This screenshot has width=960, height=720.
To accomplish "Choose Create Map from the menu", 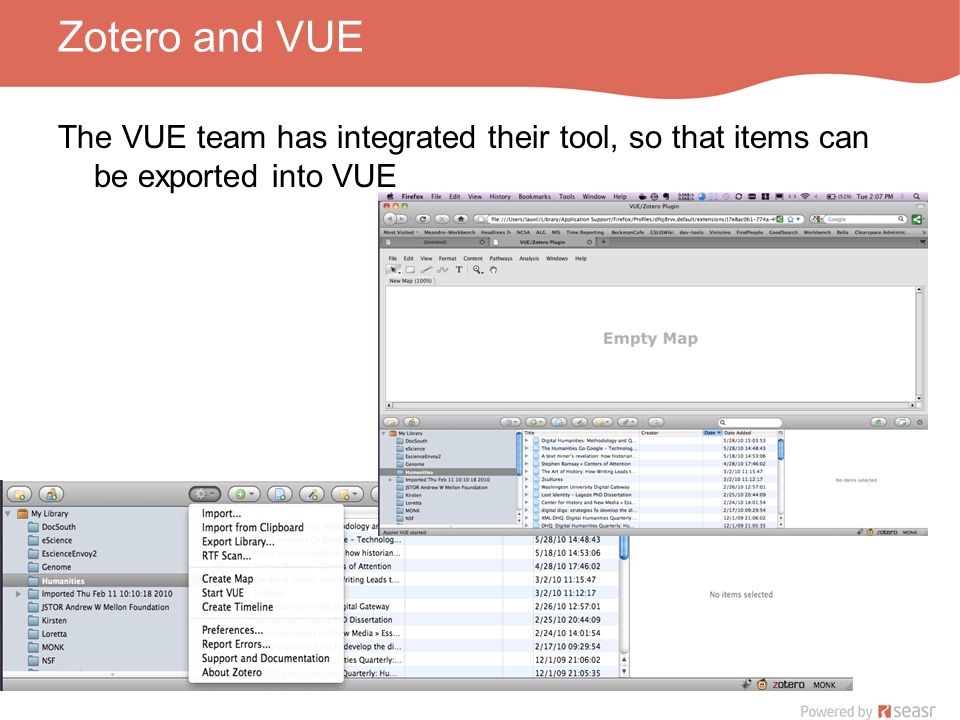I will 227,579.
